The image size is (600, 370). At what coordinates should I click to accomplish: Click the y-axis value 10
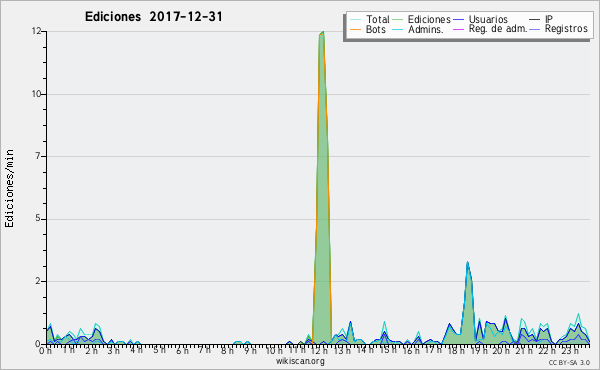(36, 94)
